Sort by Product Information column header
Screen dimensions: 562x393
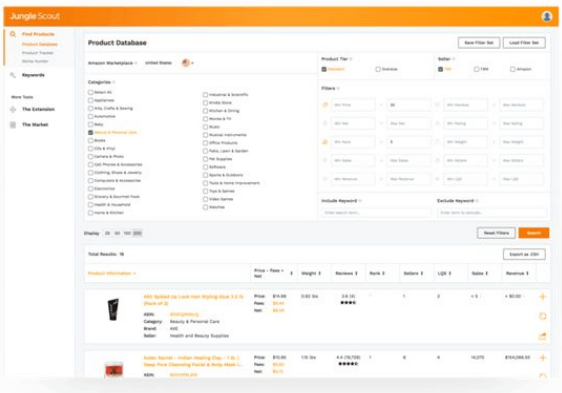coord(111,274)
